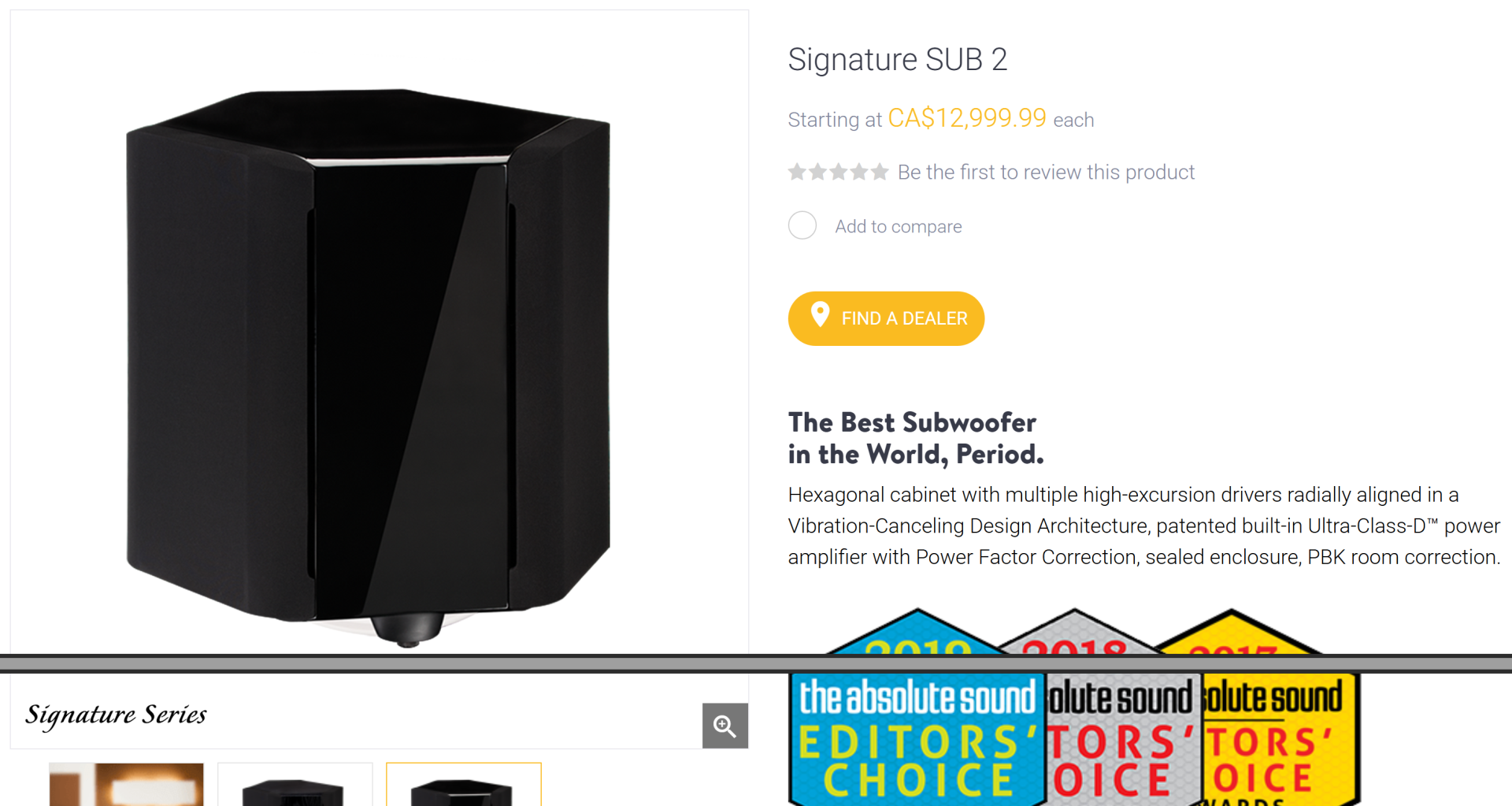Click the yellow 2017 Editors' Choice award badge
The image size is (1512, 806).
click(1280, 709)
